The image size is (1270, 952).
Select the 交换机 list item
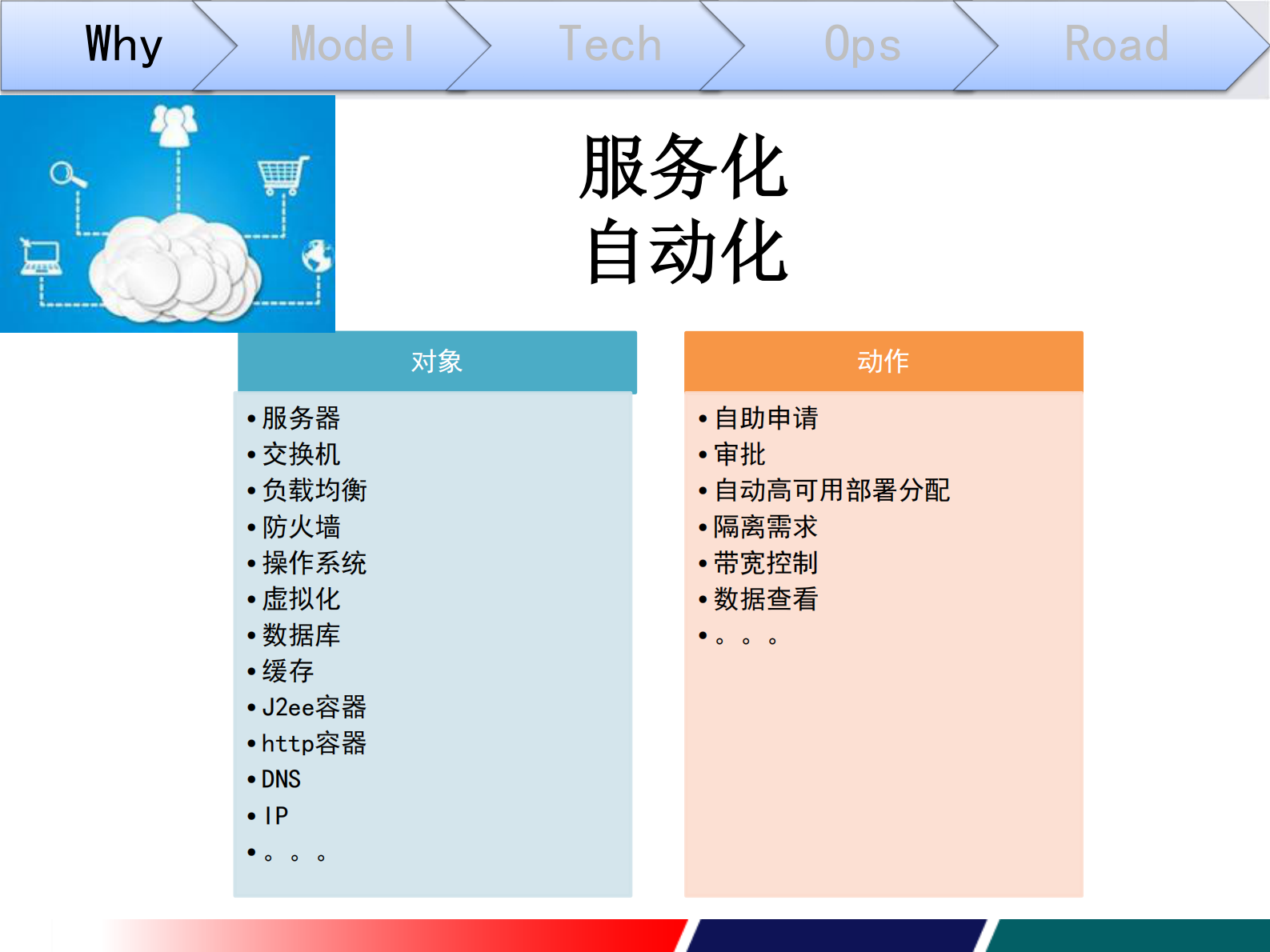pyautogui.click(x=301, y=454)
